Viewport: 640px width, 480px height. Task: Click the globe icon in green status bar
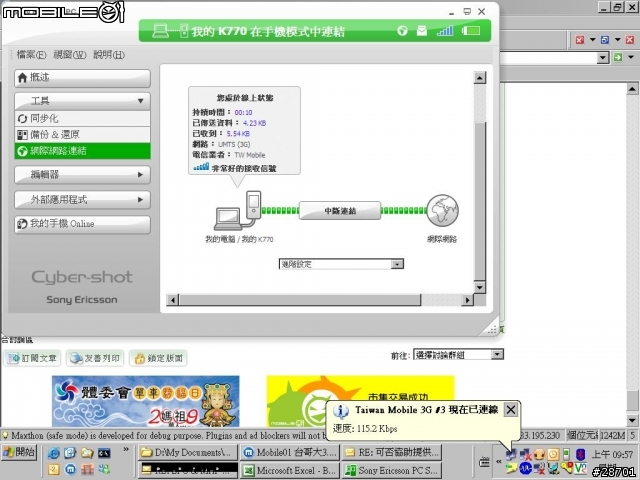(x=402, y=31)
